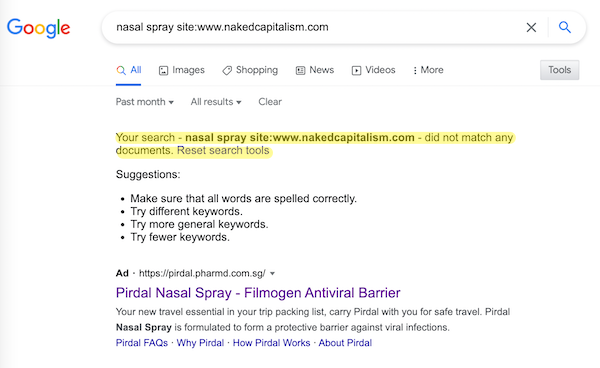The image size is (600, 368).
Task: Click the Images tab icon
Action: [x=163, y=70]
